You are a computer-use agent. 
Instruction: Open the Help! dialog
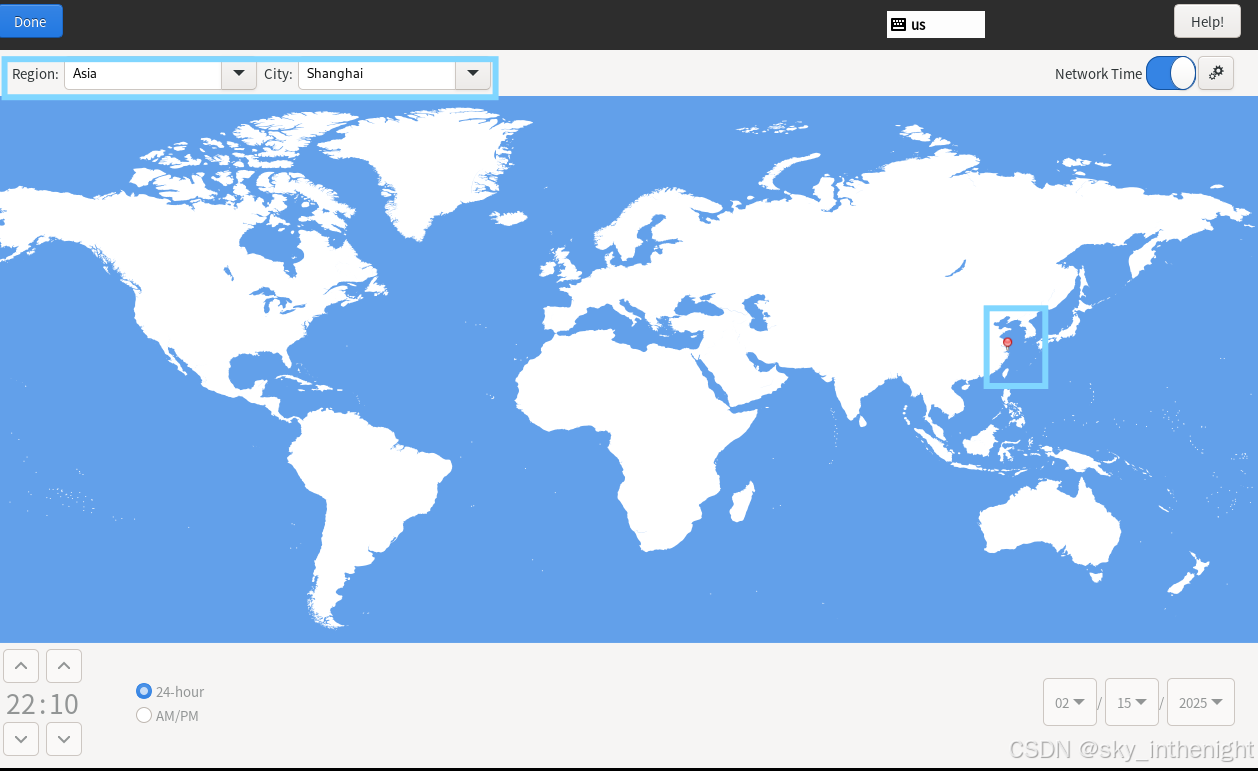1207,22
